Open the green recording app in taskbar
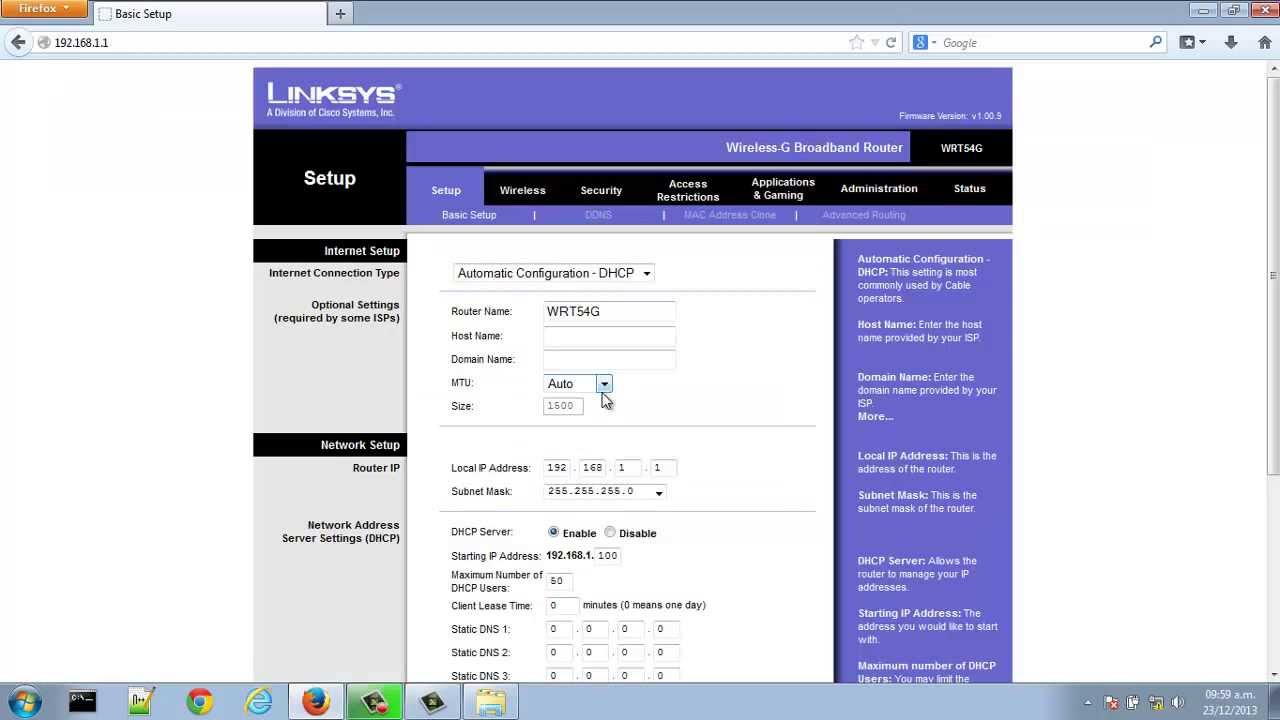 coord(374,702)
